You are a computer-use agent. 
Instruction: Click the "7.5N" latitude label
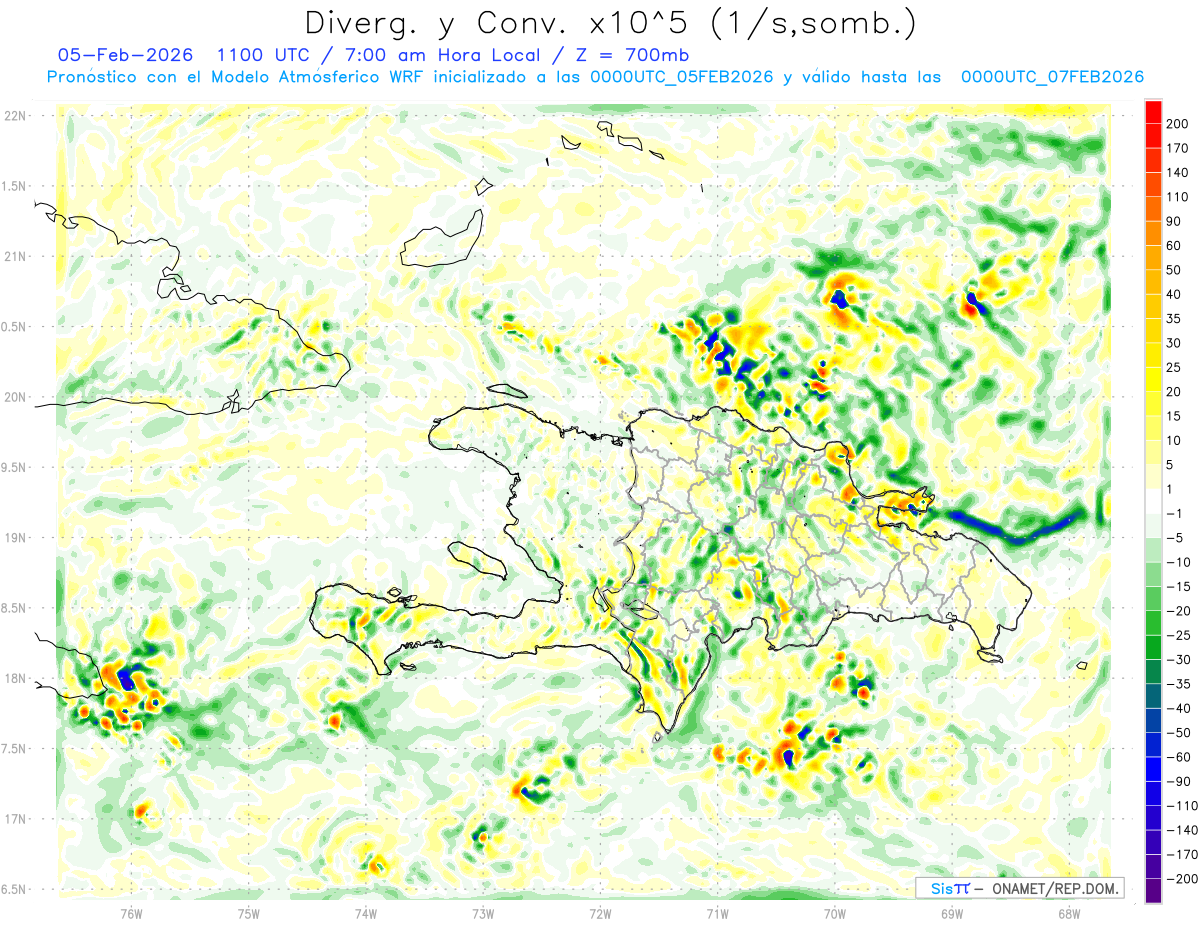(x=15, y=749)
